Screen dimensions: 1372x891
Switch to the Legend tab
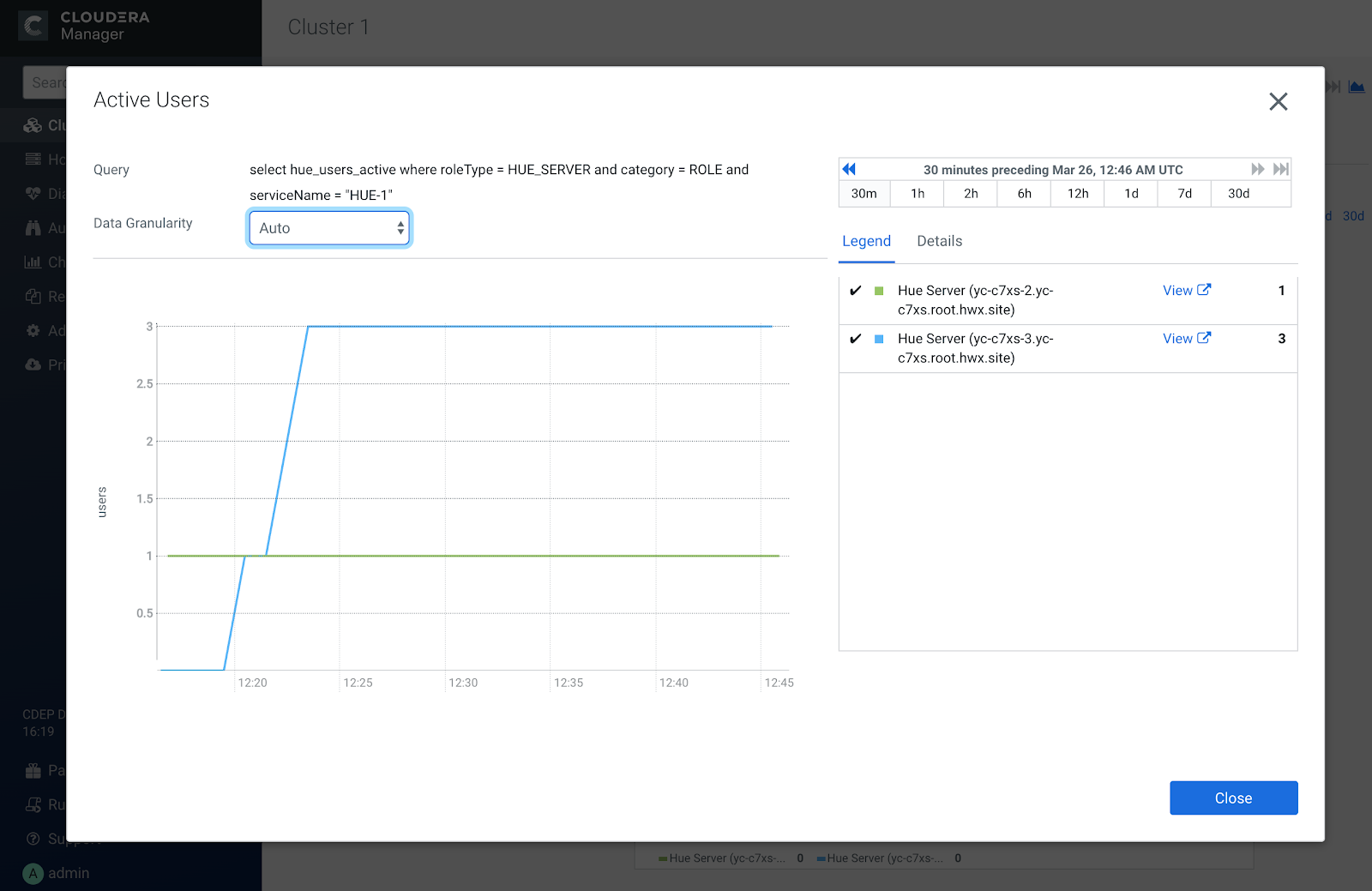[x=866, y=241]
